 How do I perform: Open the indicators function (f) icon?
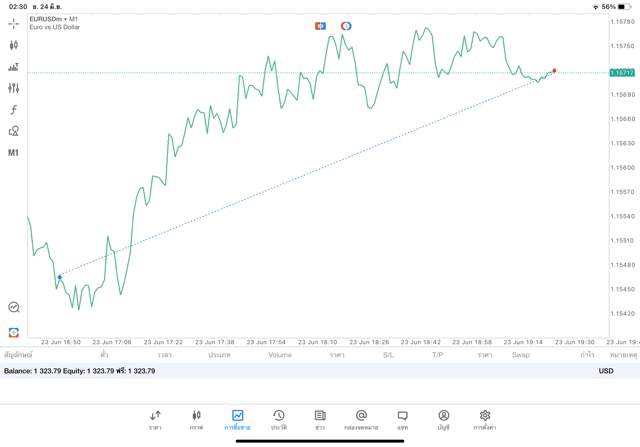pyautogui.click(x=14, y=110)
